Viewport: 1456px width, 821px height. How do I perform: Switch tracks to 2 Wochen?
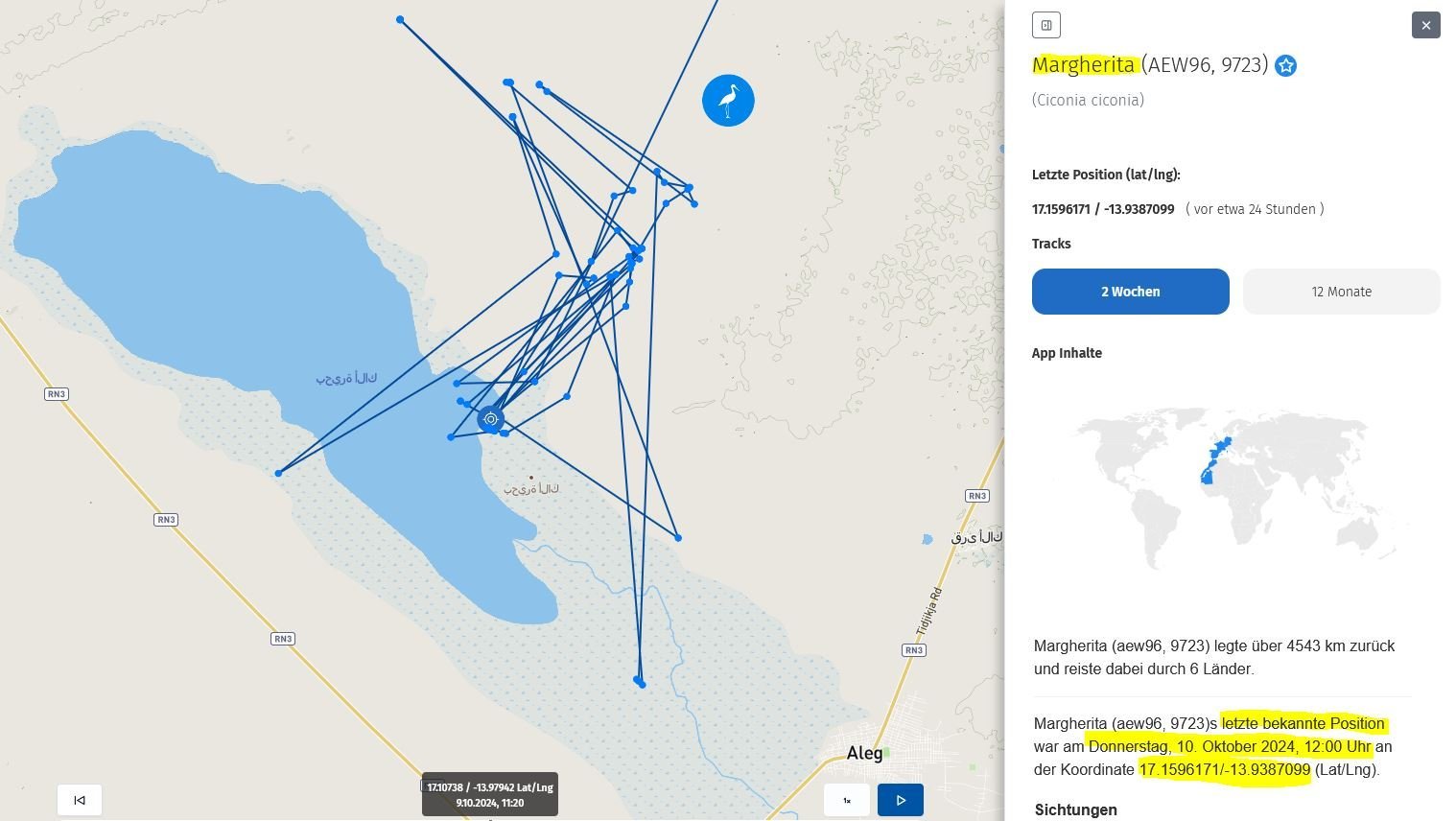point(1130,292)
